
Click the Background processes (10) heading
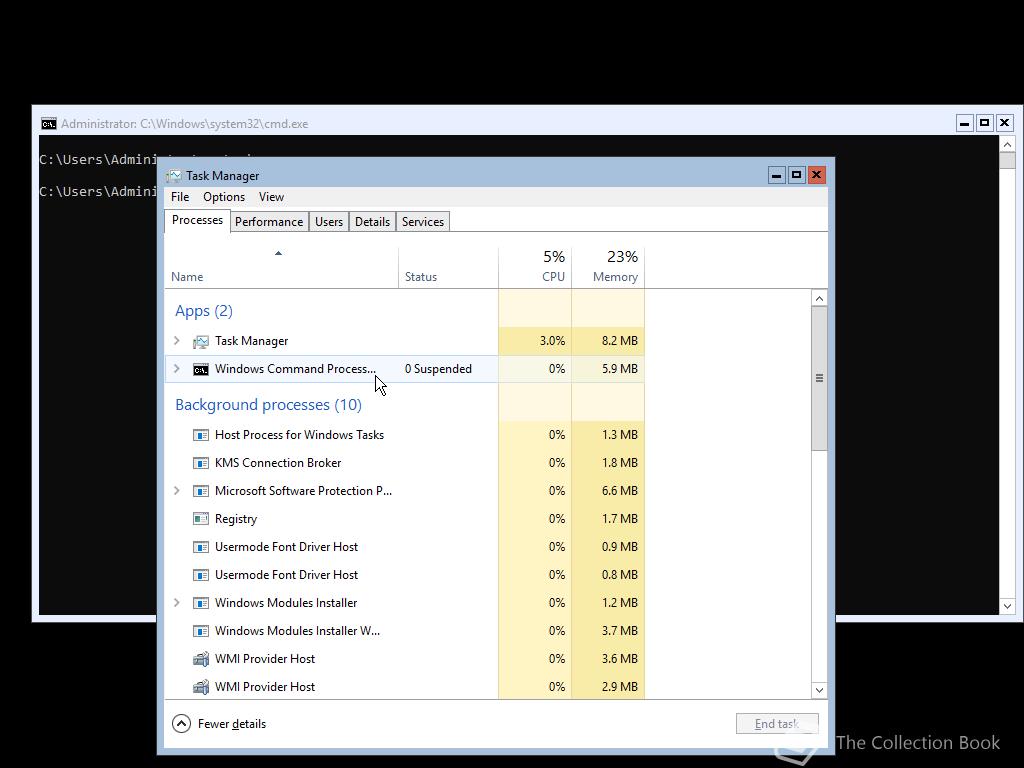pos(268,405)
